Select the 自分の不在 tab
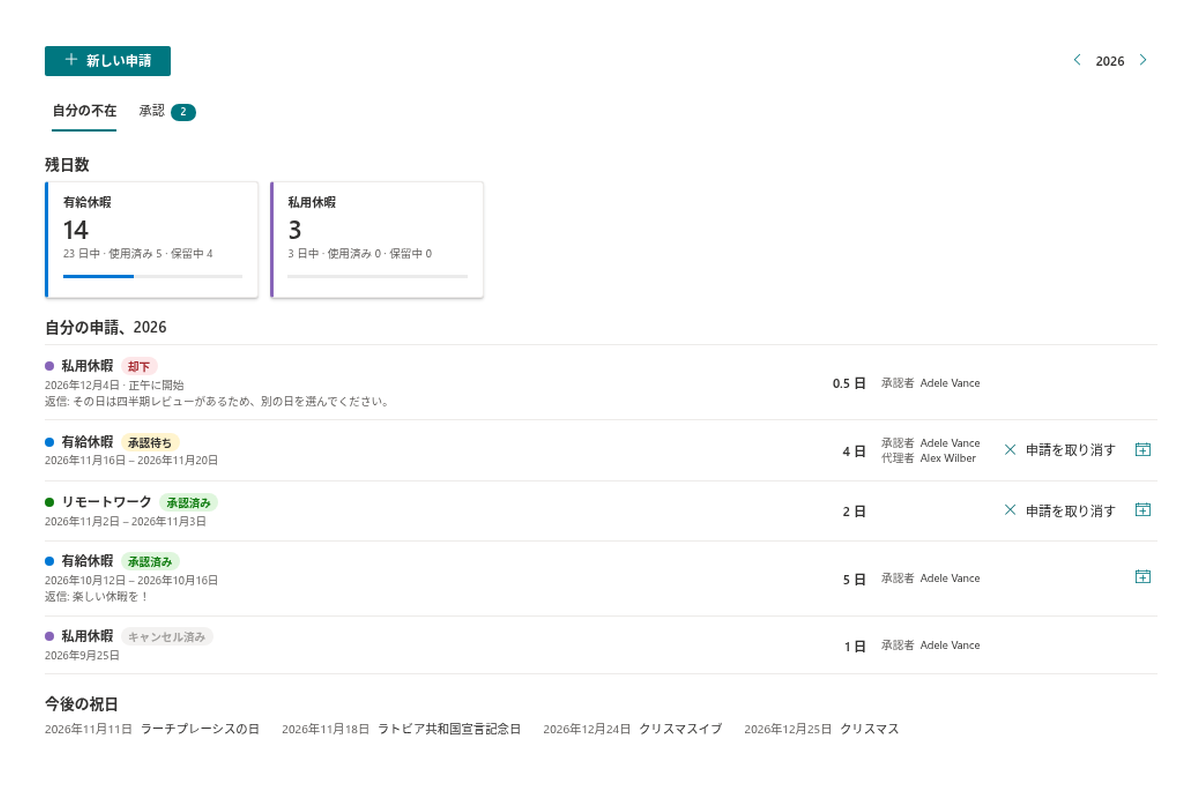This screenshot has height=800, width=1200. 84,111
